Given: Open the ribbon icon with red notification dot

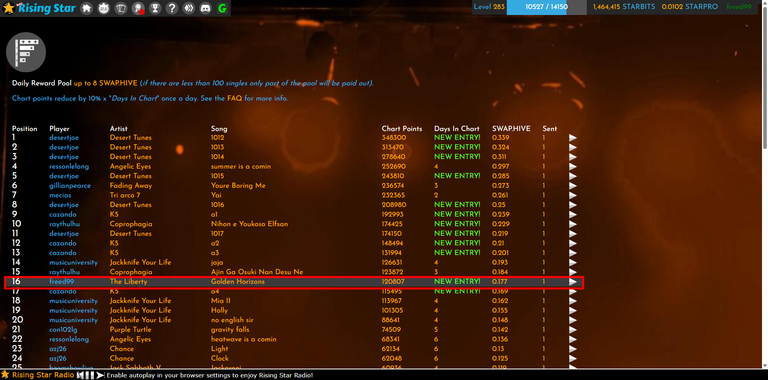Looking at the screenshot, I should pyautogui.click(x=138, y=8).
